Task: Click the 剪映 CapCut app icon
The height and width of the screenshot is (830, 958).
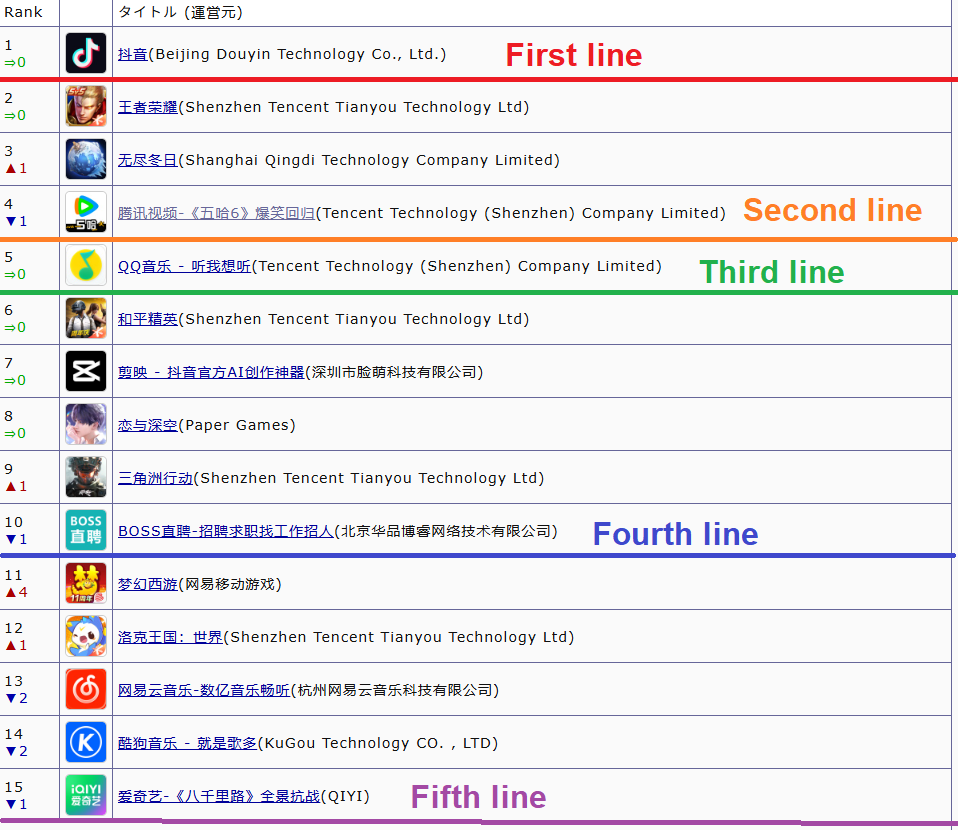Action: (86, 371)
